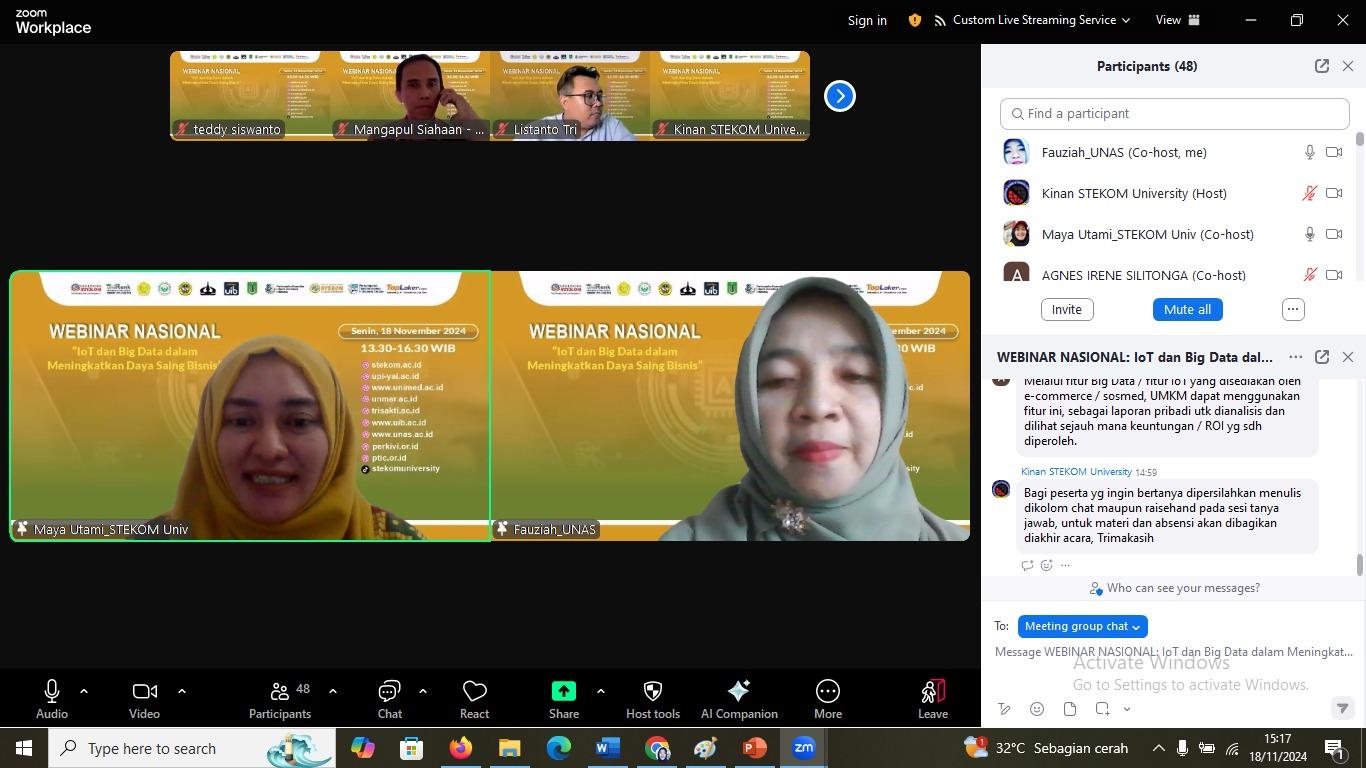
Task: Click the Invite button
Action: tap(1066, 309)
